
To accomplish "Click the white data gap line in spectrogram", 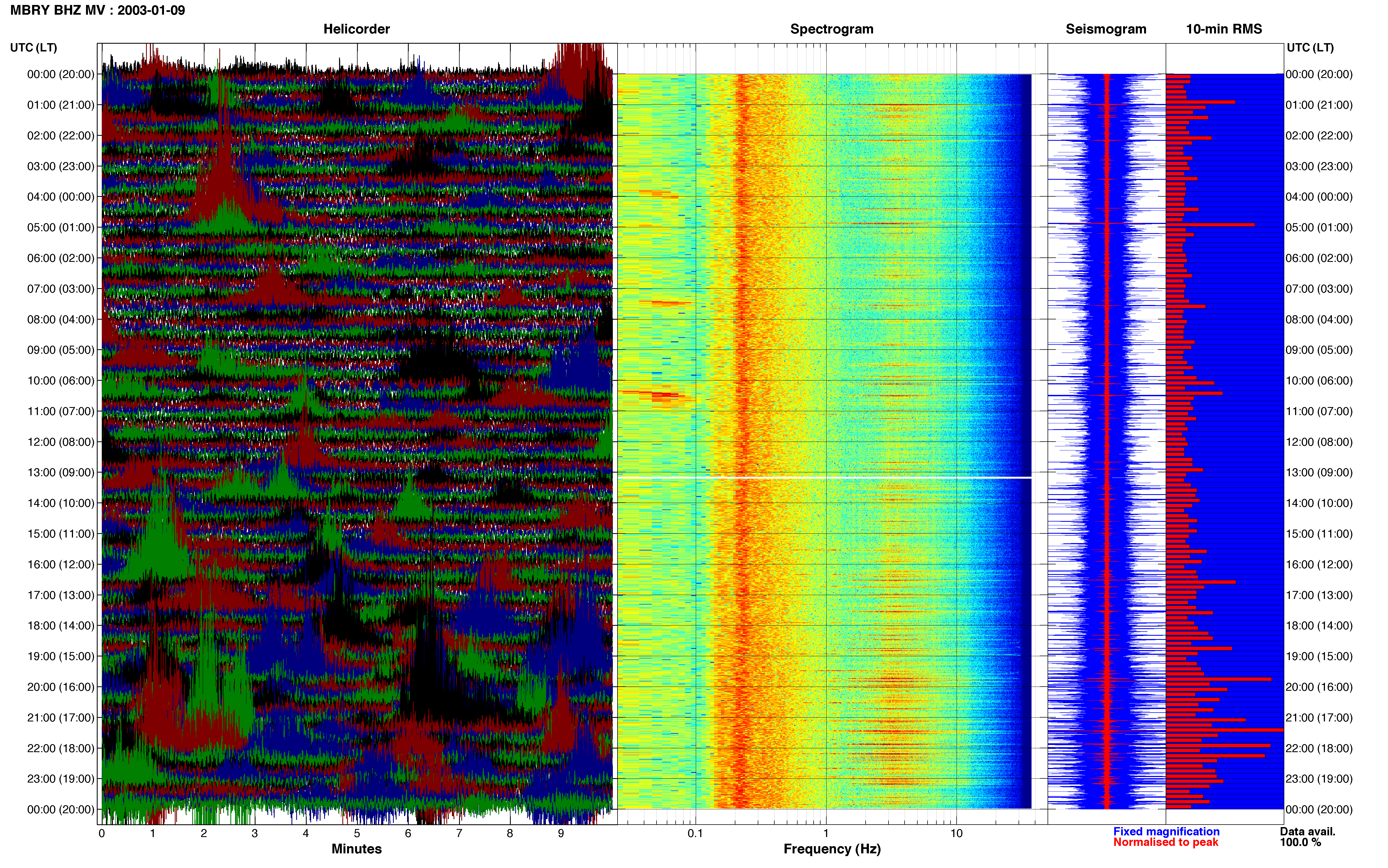I will coord(824,477).
